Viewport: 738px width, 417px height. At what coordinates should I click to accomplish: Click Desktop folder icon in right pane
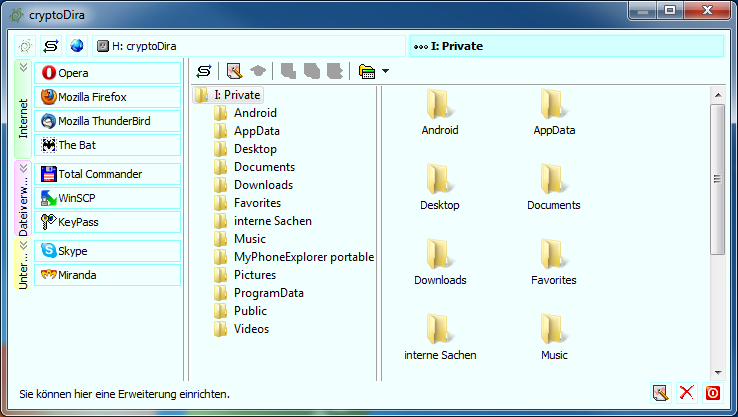click(439, 178)
